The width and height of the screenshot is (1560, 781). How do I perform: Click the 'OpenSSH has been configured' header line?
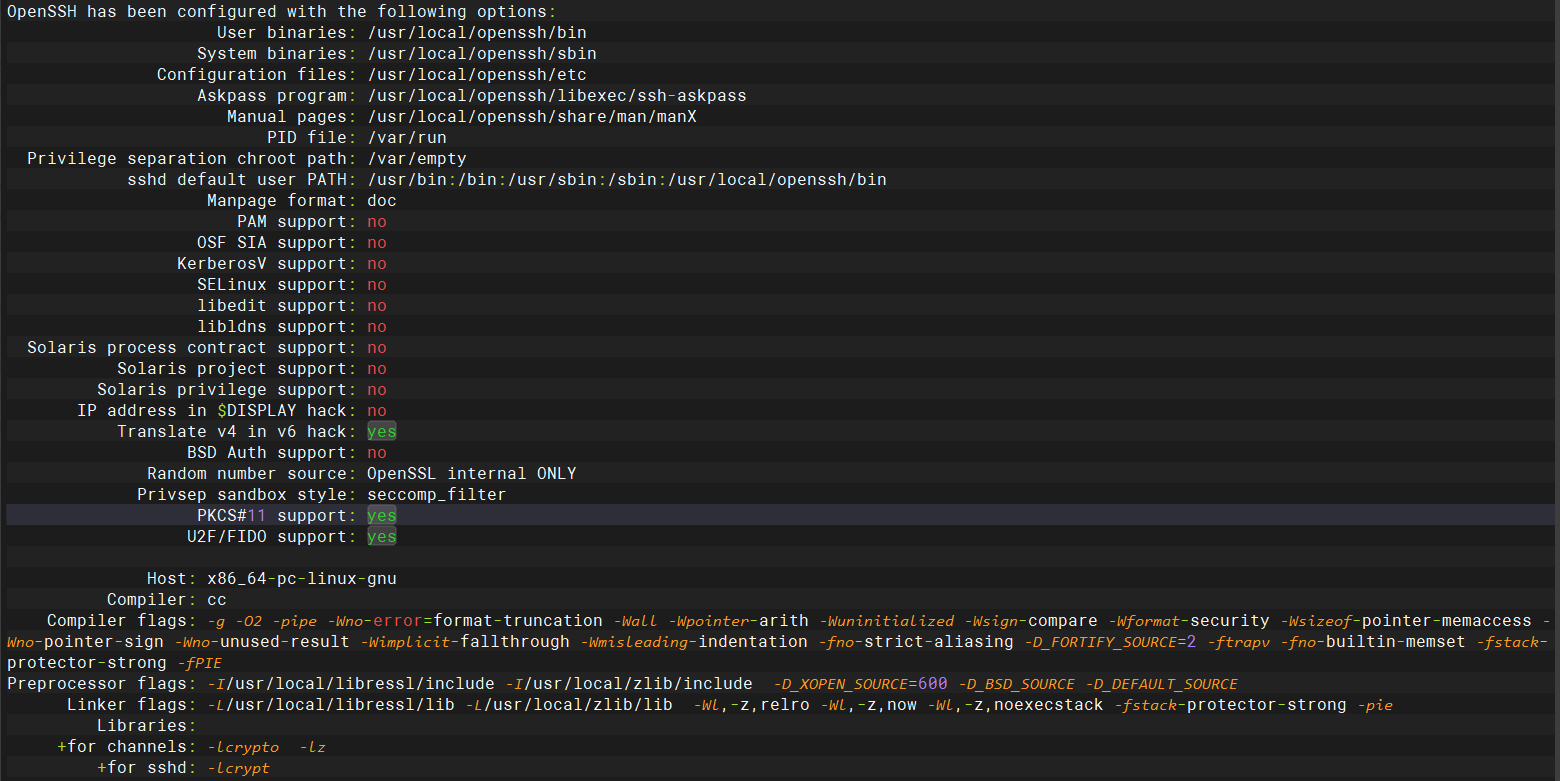pos(282,12)
